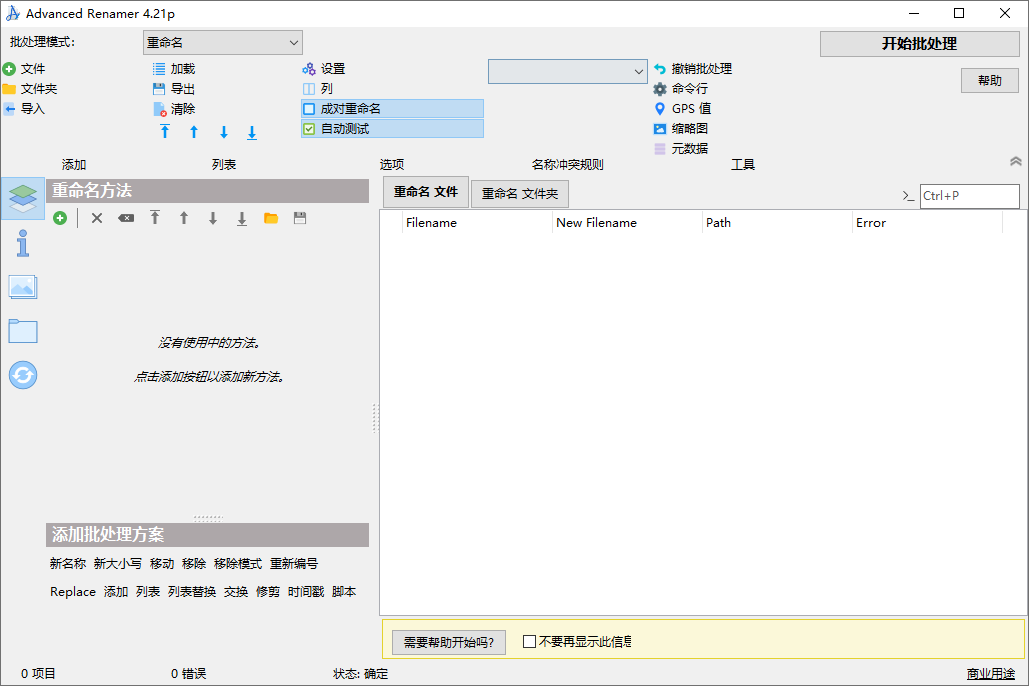Viewport: 1029px width, 686px height.
Task: Open thumbnails (缩略图) tool
Action: click(660, 129)
